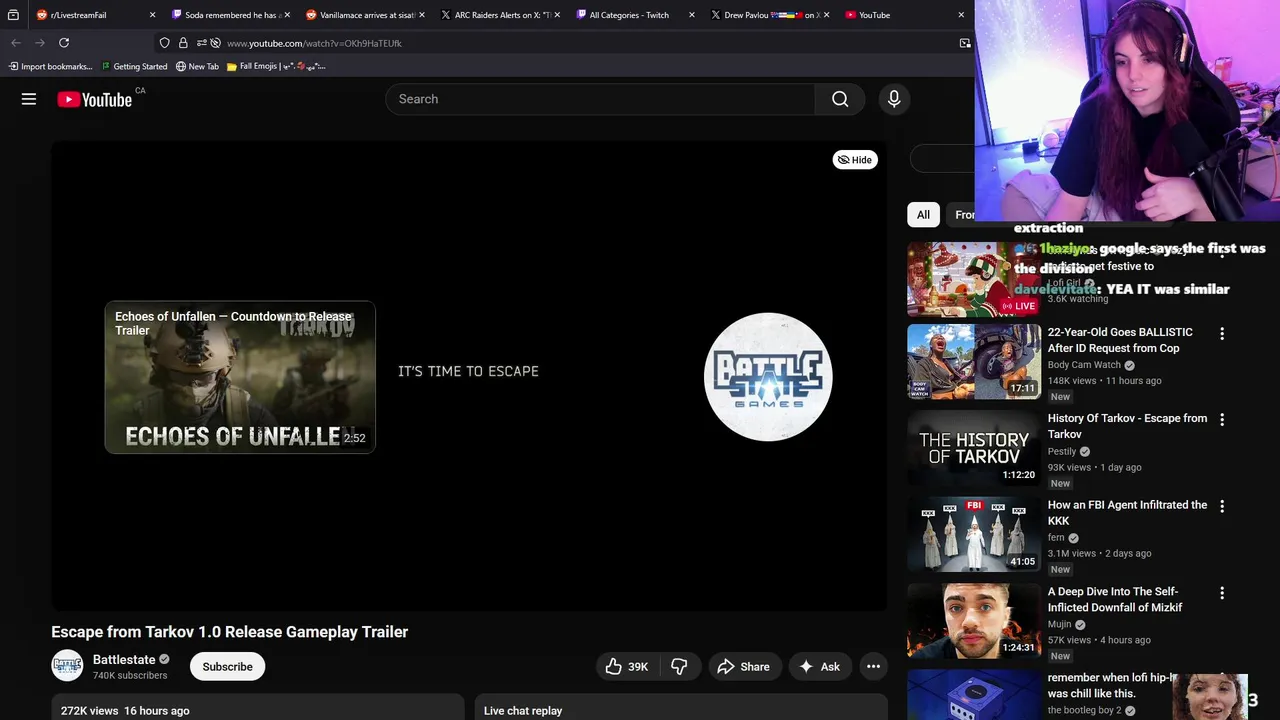Open FBI Agent KKK video thumbnail
The height and width of the screenshot is (720, 1280).
[x=974, y=535]
